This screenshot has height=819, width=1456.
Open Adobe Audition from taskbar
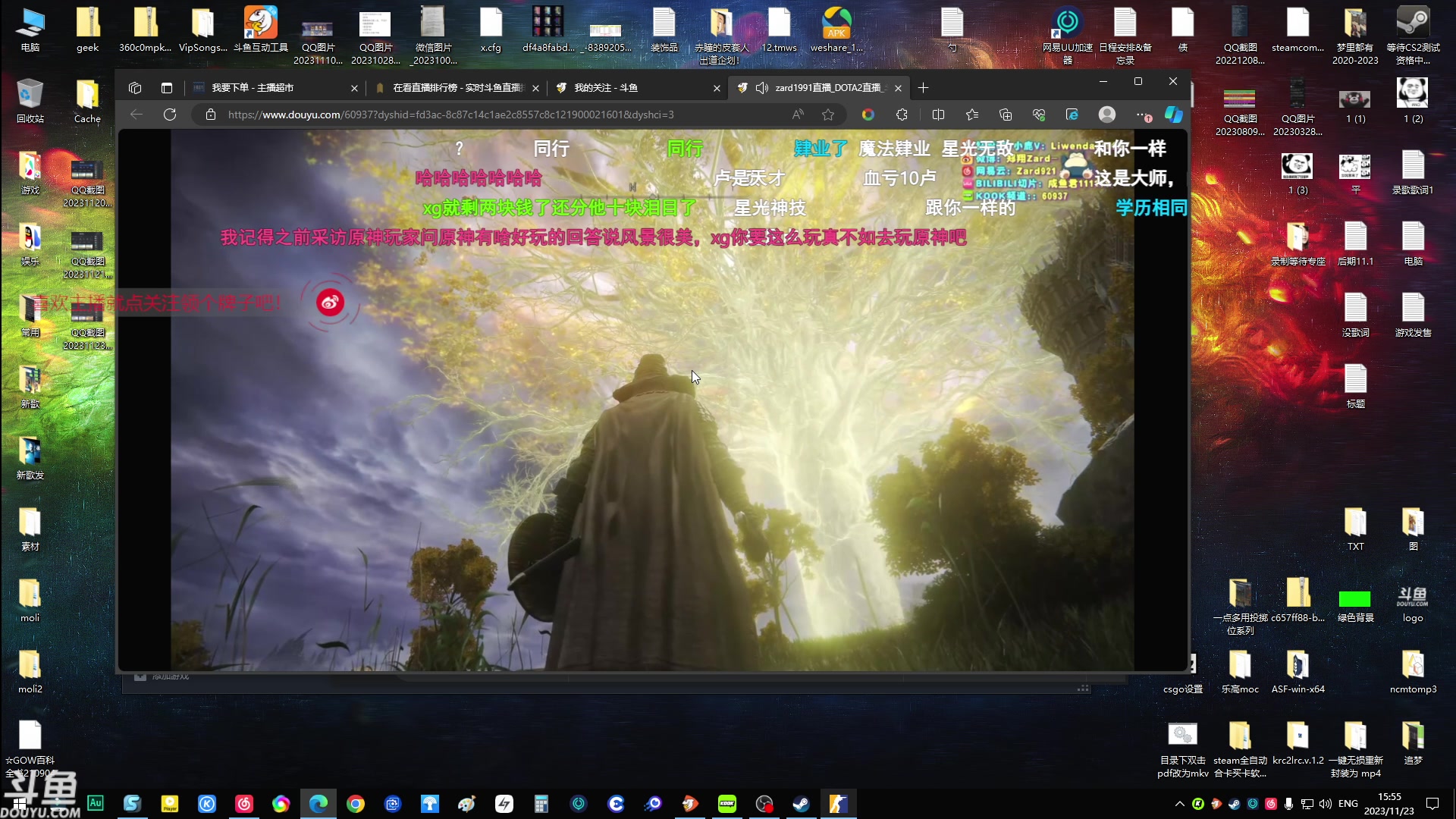(x=96, y=803)
